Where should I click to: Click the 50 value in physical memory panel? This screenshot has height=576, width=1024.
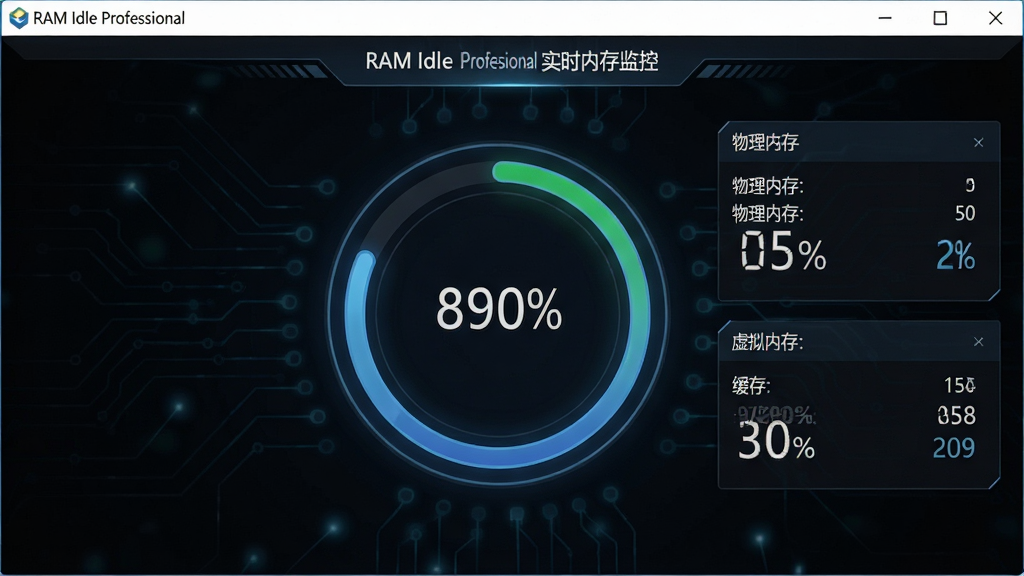(965, 214)
